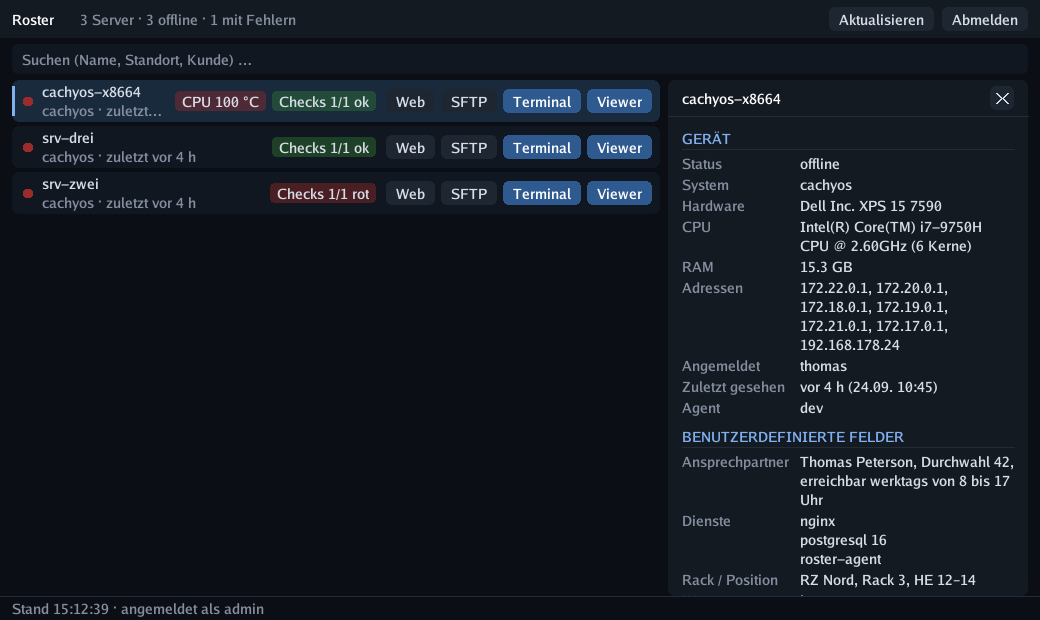Click the status bar text 'Stand 15:12:39'
Image resolution: width=1040 pixels, height=620 pixels.
60,609
